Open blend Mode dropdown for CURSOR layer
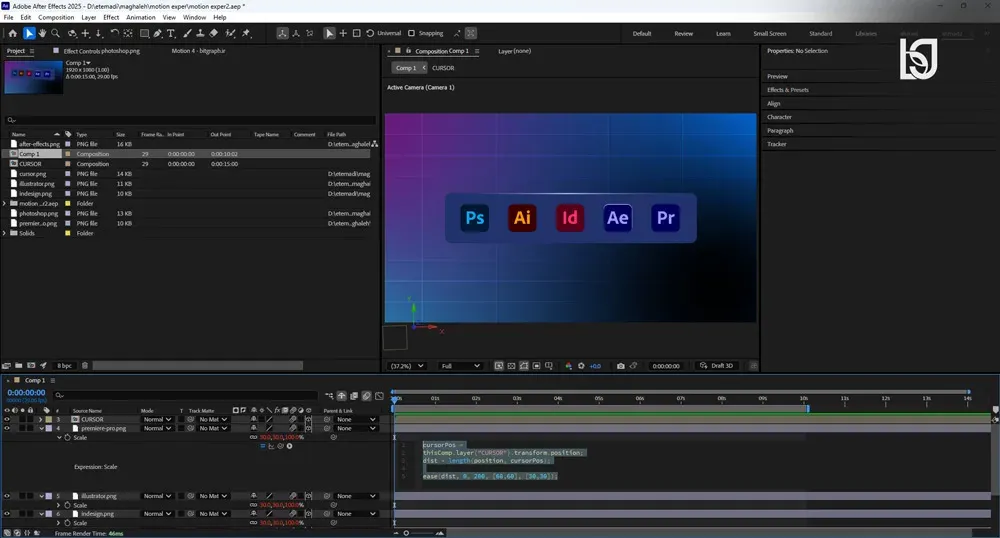1000x538 pixels. pos(157,419)
